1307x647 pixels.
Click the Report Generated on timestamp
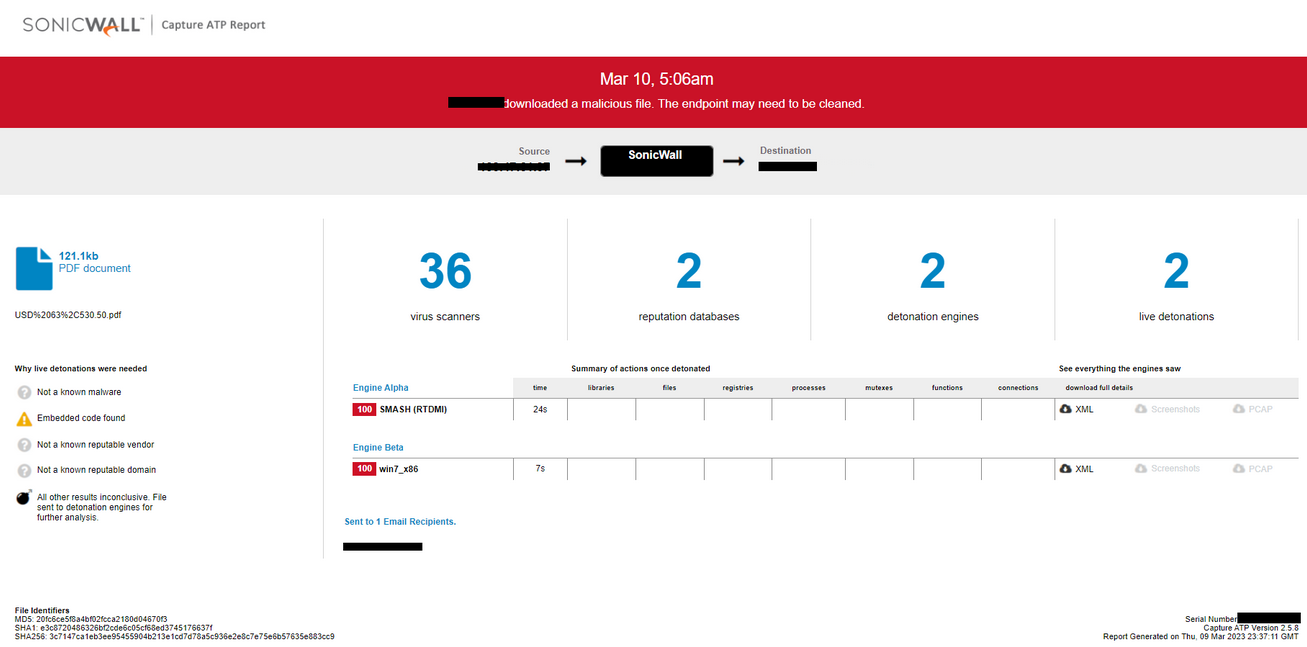pyautogui.click(x=1201, y=636)
